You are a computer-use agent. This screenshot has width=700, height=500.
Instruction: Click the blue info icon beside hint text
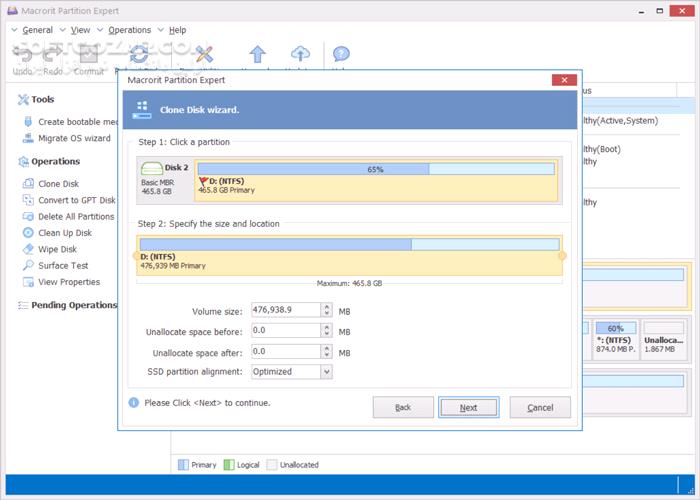pyautogui.click(x=133, y=403)
